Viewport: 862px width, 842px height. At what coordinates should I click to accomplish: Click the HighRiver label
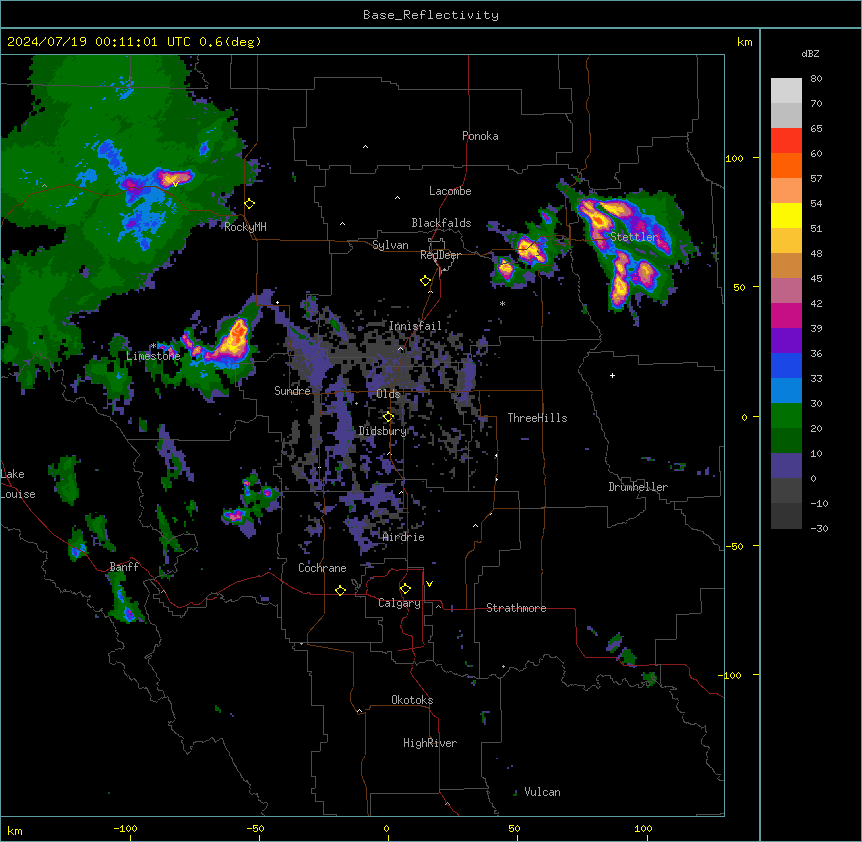coord(430,743)
